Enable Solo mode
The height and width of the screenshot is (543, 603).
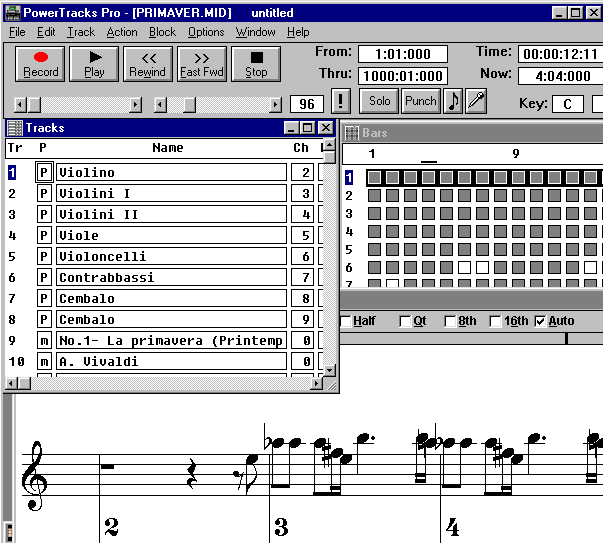click(379, 101)
